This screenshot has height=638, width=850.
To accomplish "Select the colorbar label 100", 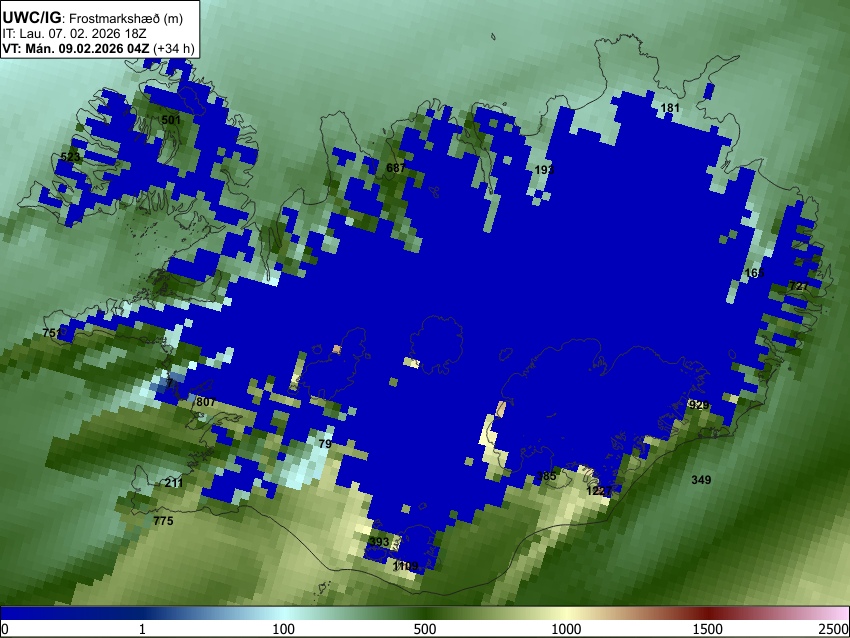I will pyautogui.click(x=283, y=629).
